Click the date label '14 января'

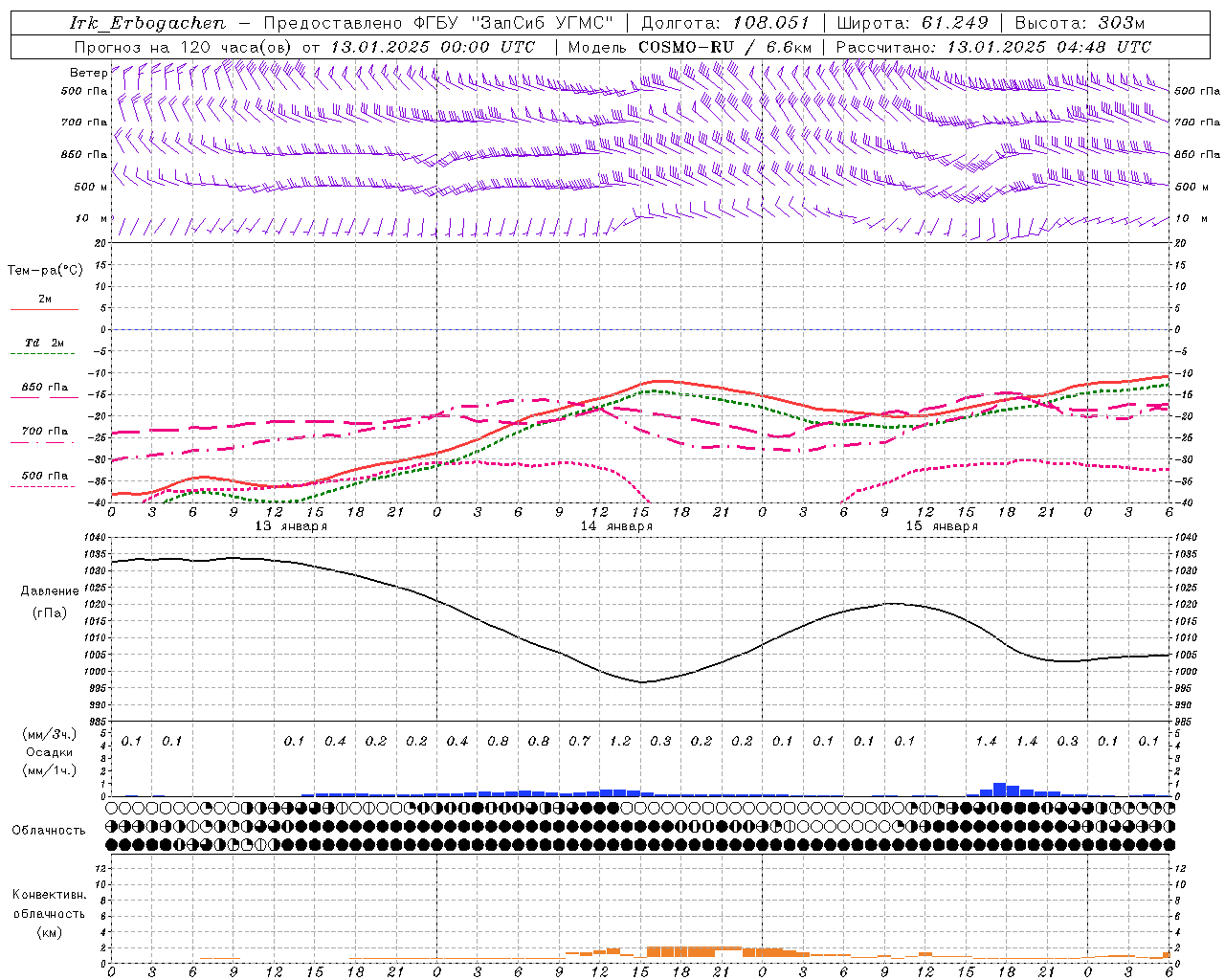[616, 526]
